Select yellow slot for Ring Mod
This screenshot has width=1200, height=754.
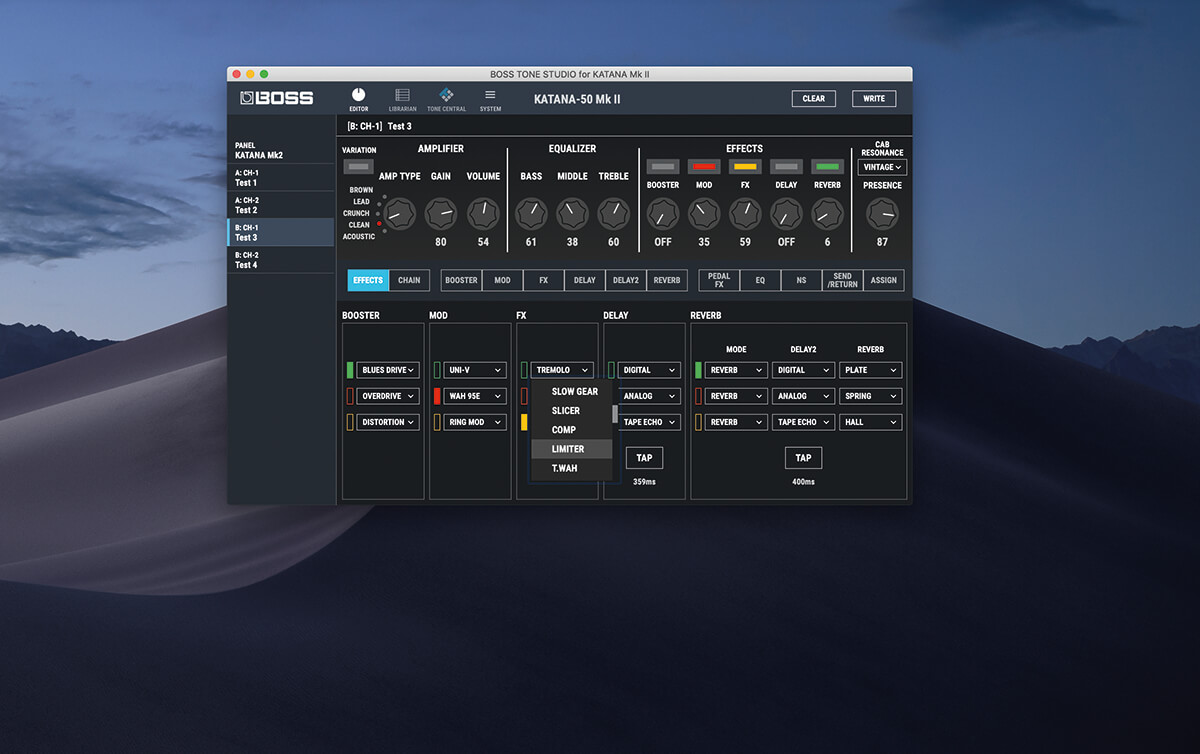[x=437, y=422]
